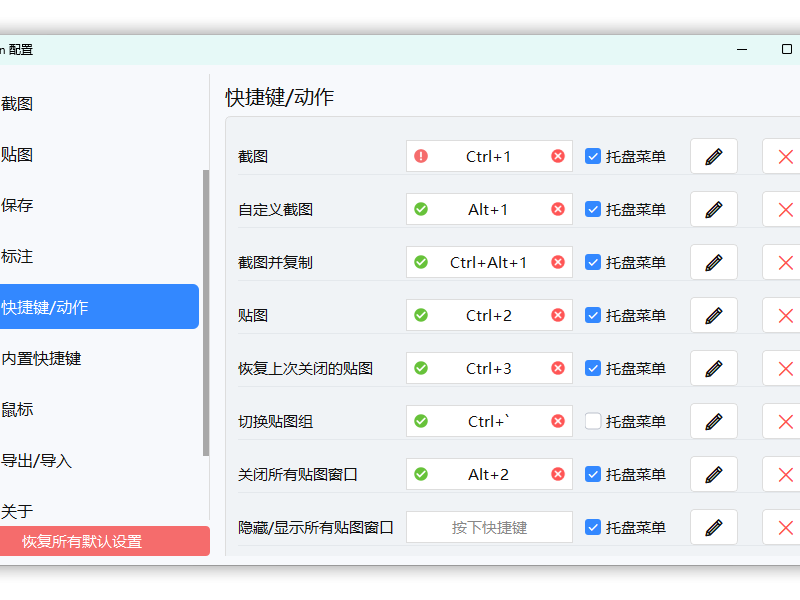Click the 关闭所有贴图窗口 action name
Screen dimensions: 800x600
[298, 475]
